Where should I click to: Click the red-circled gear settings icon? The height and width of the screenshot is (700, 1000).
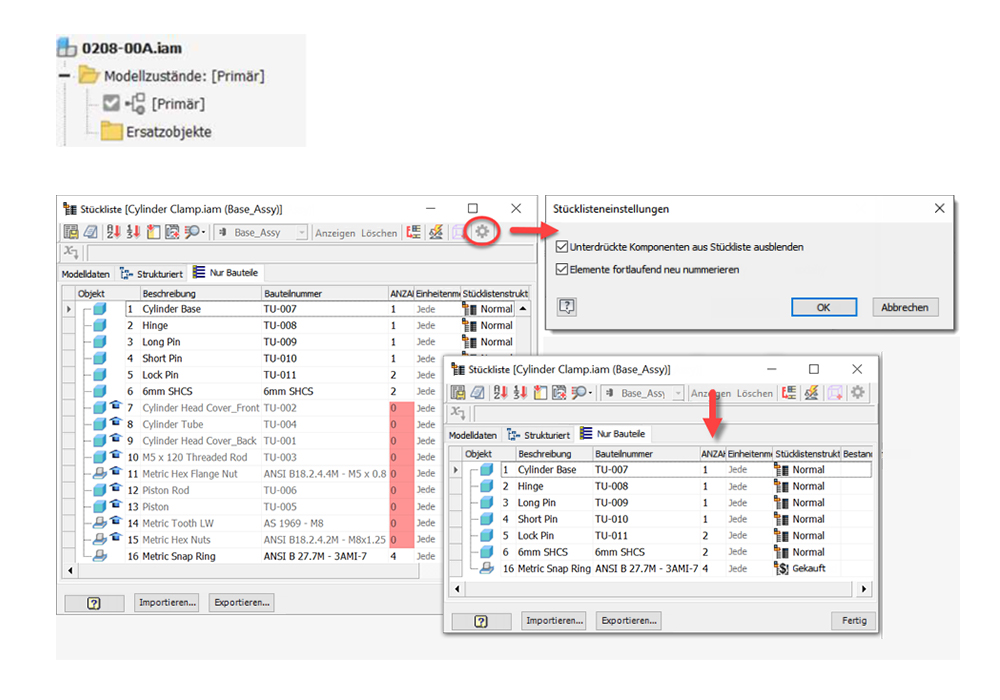[x=482, y=232]
